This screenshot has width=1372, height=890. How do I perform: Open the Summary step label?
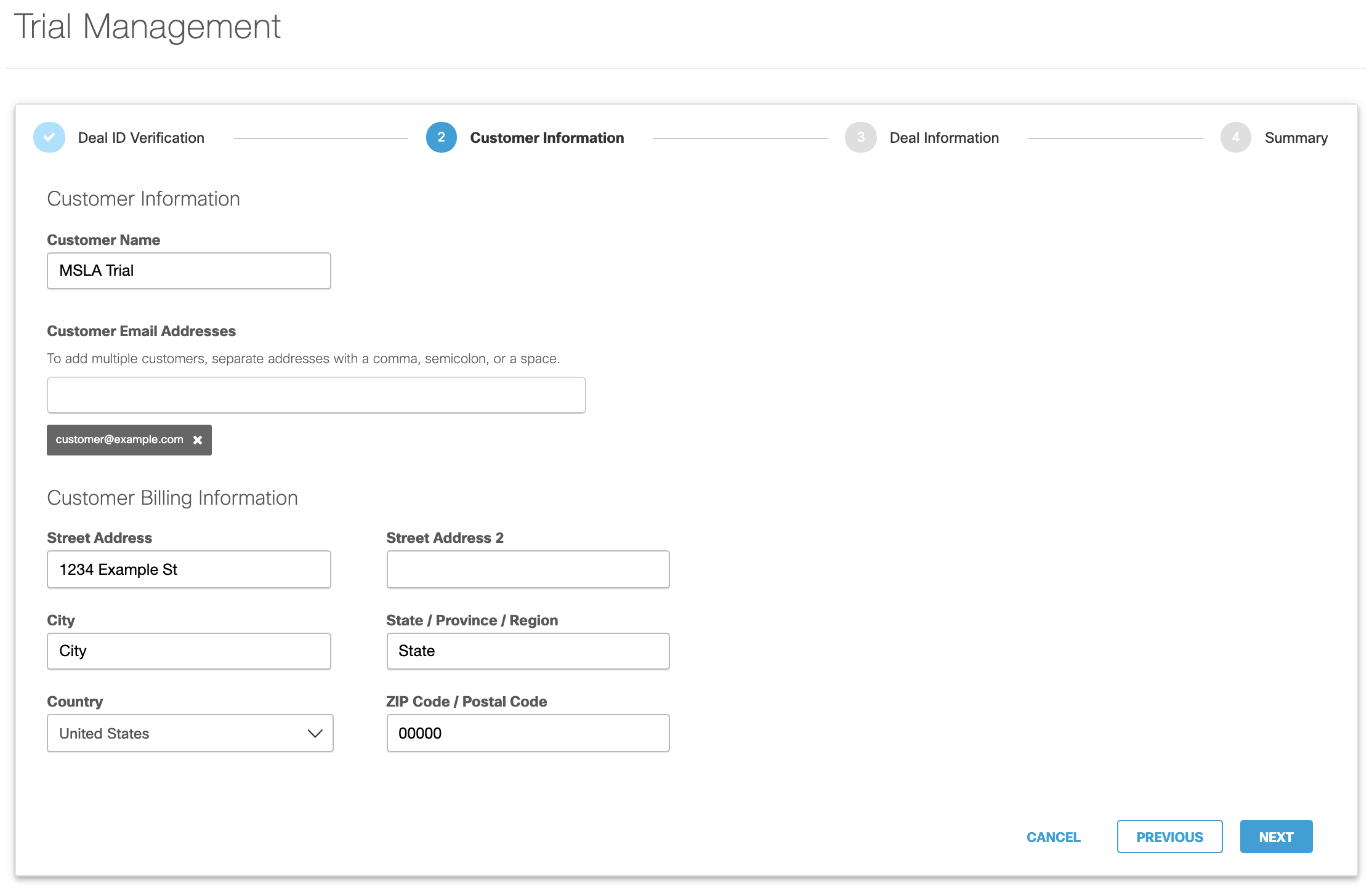tap(1296, 138)
